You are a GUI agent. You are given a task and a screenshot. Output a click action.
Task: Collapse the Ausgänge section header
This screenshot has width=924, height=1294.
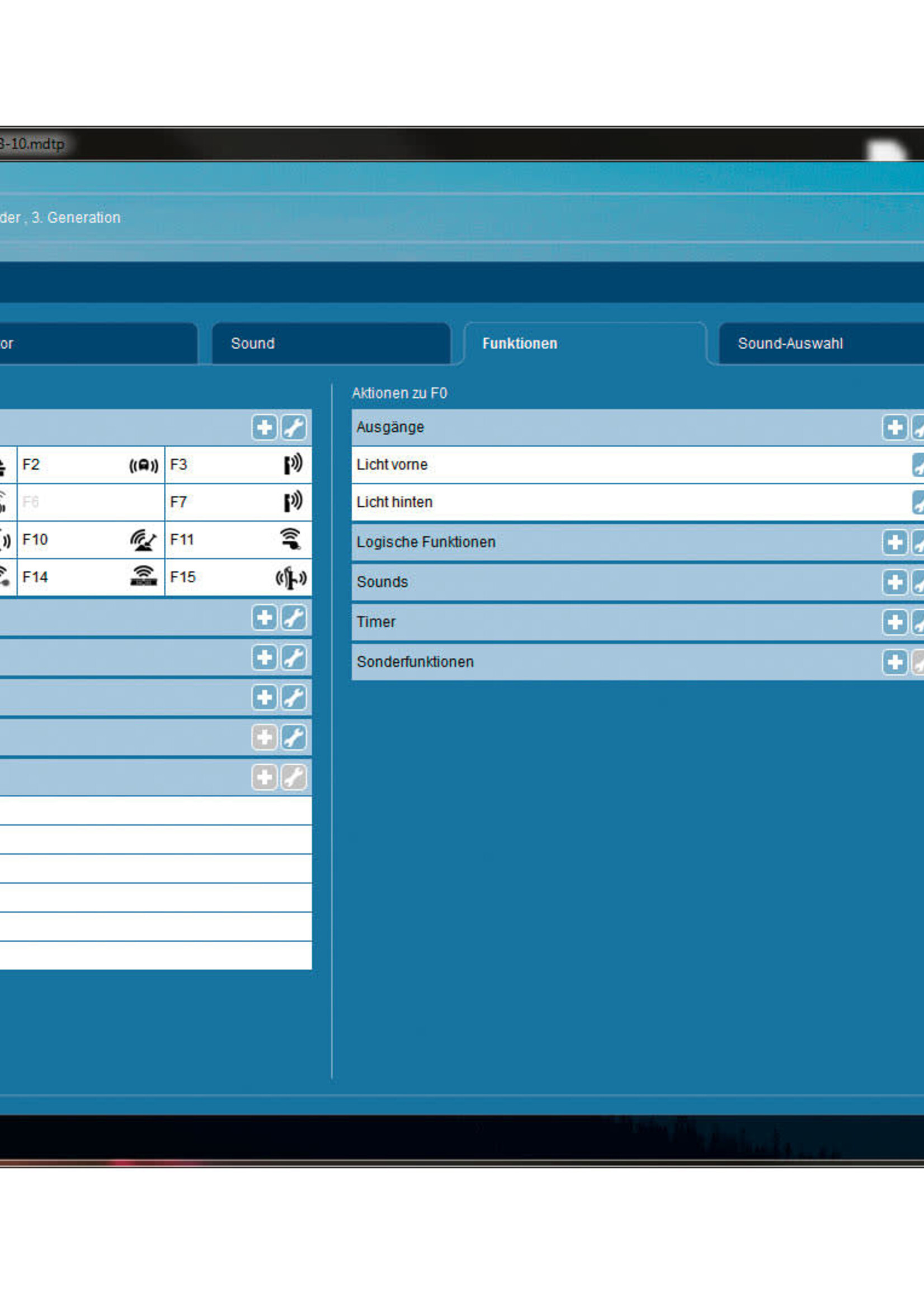(x=597, y=427)
